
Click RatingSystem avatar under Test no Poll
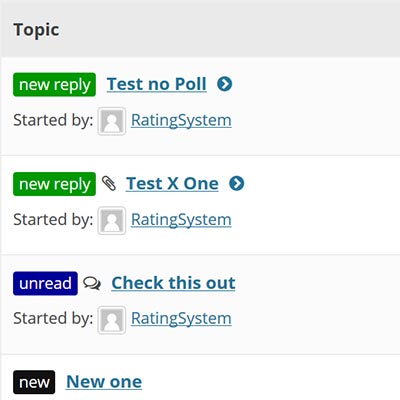pyautogui.click(x=112, y=121)
